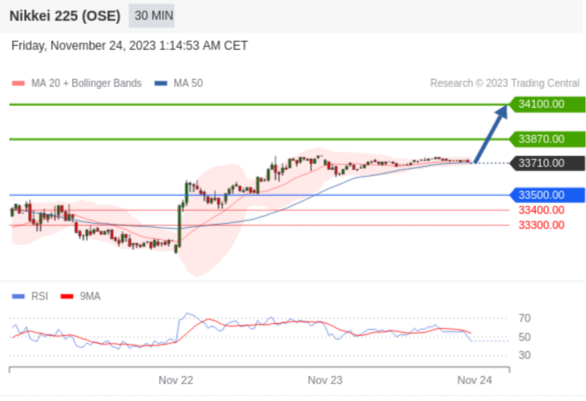Click the 'MA 20 + Bollinger Bands' legend label

click(x=86, y=83)
